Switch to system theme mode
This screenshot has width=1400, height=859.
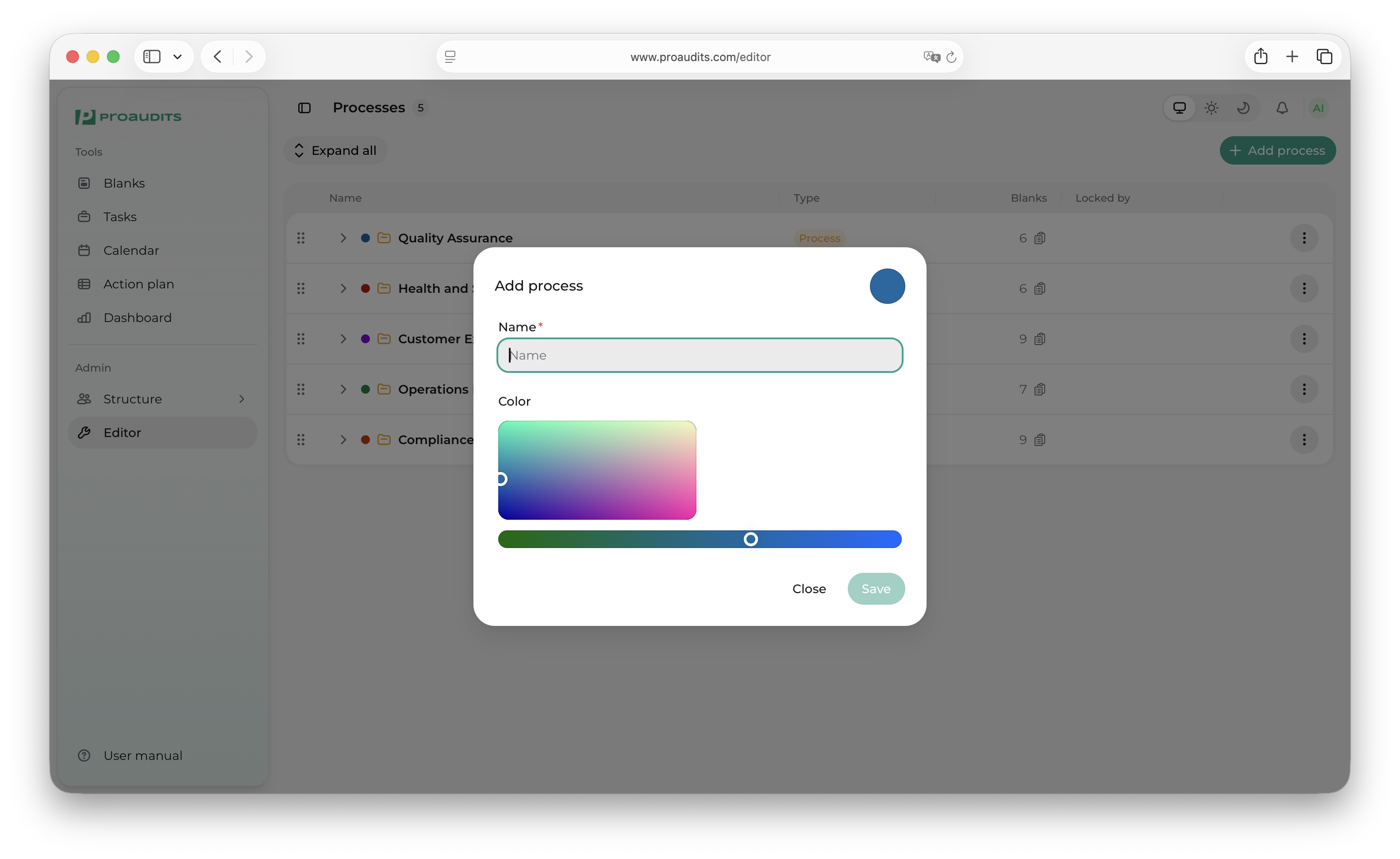click(1180, 108)
